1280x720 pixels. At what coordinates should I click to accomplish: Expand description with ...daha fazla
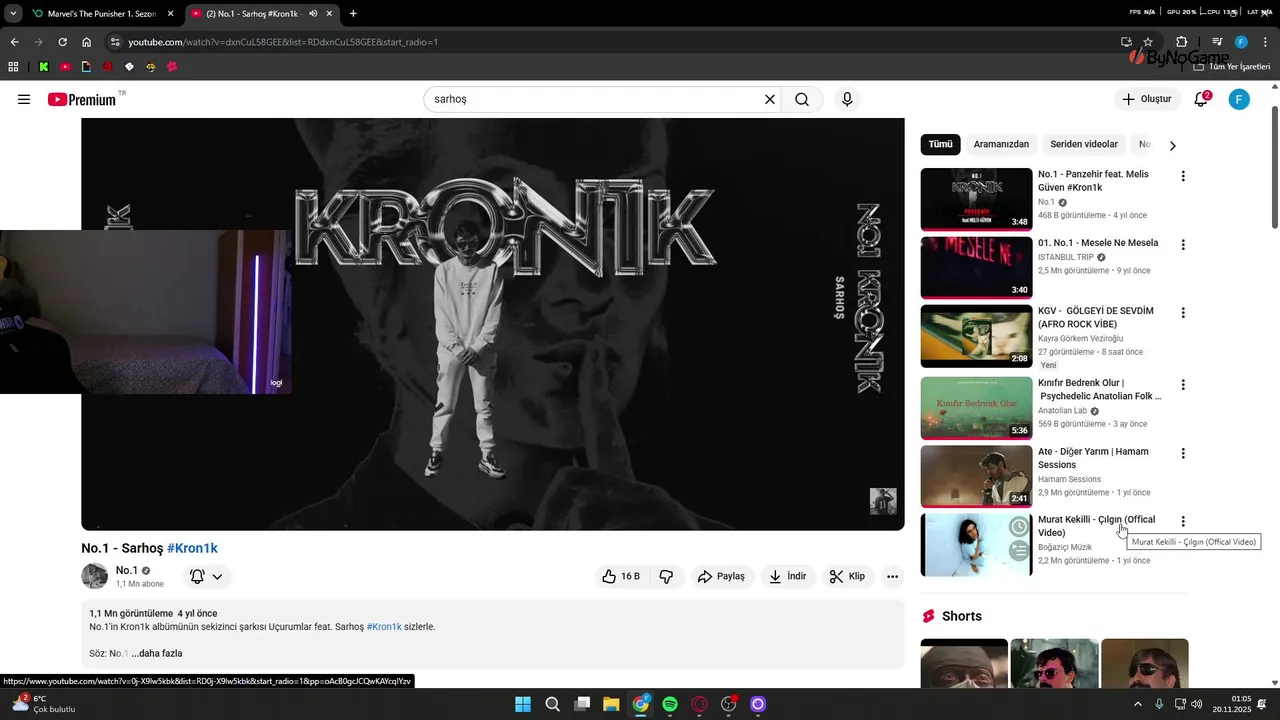click(156, 653)
